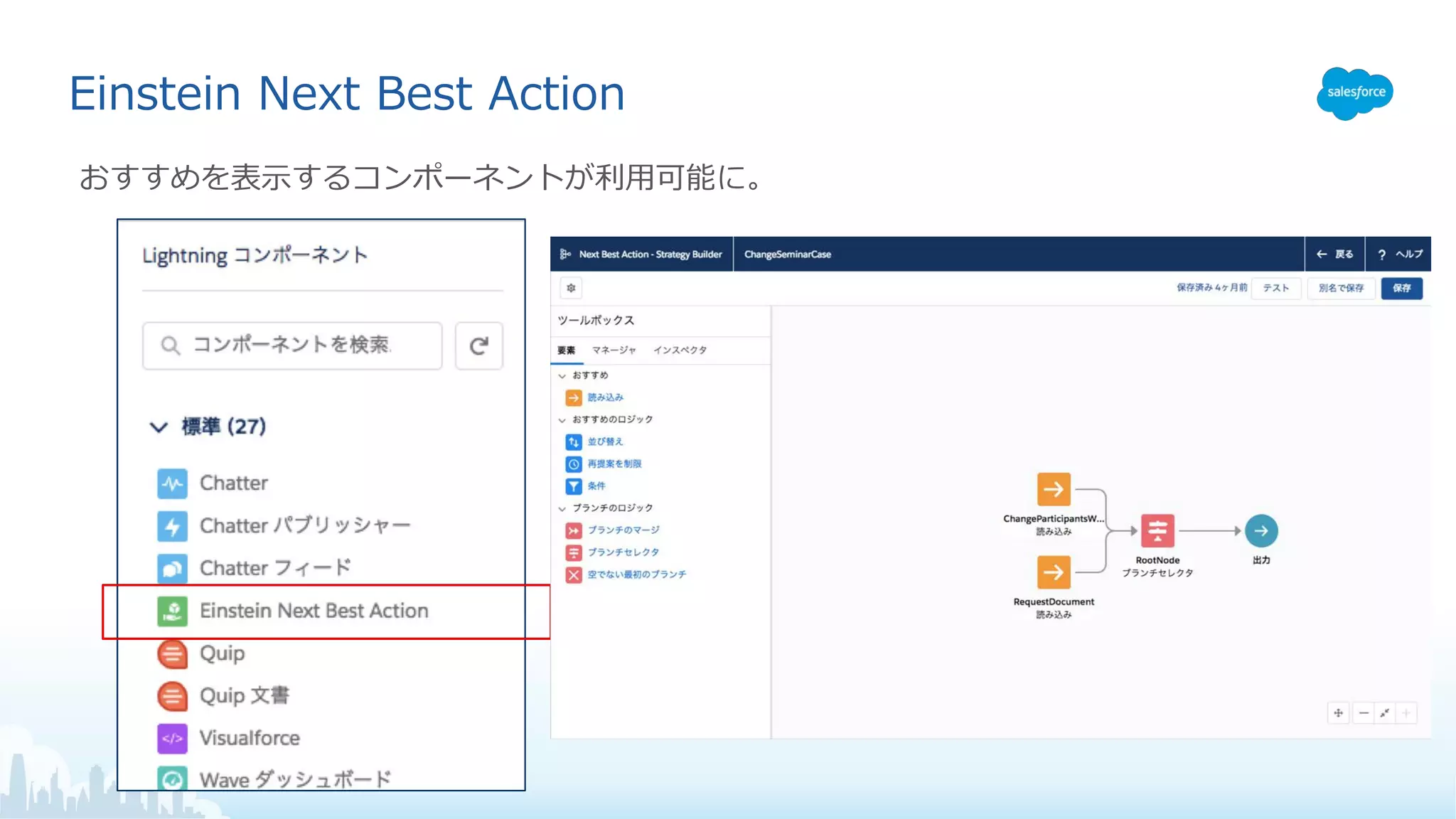This screenshot has width=1456, height=819.
Task: Click the Visualforce component icon
Action: 172,738
